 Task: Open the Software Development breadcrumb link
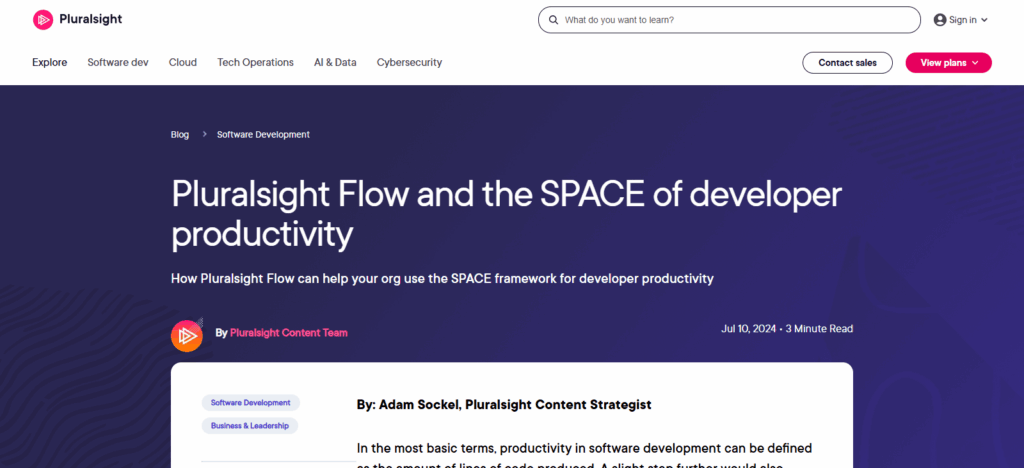(x=263, y=134)
